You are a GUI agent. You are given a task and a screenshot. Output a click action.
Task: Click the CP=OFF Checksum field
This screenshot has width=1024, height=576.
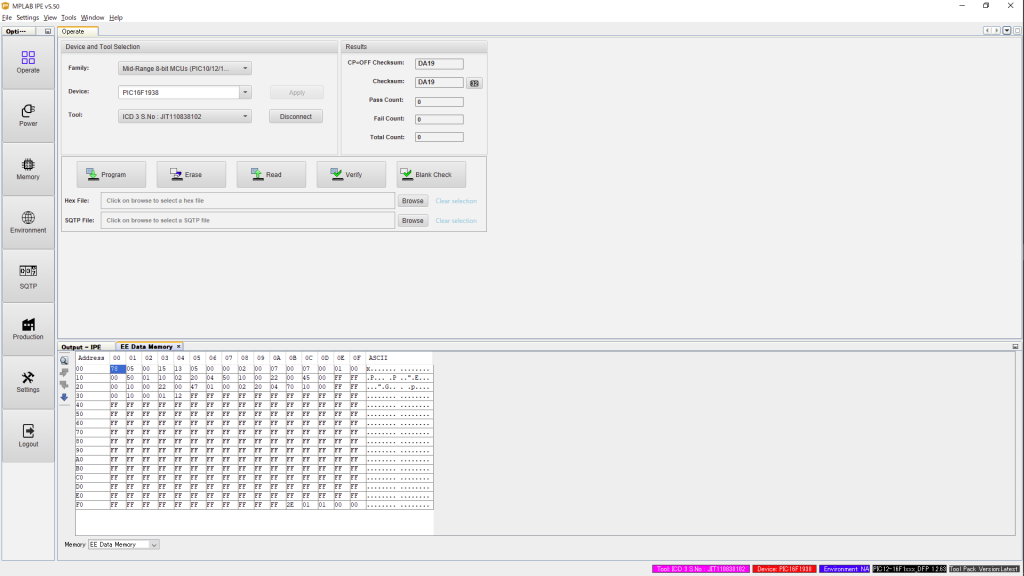tap(439, 64)
